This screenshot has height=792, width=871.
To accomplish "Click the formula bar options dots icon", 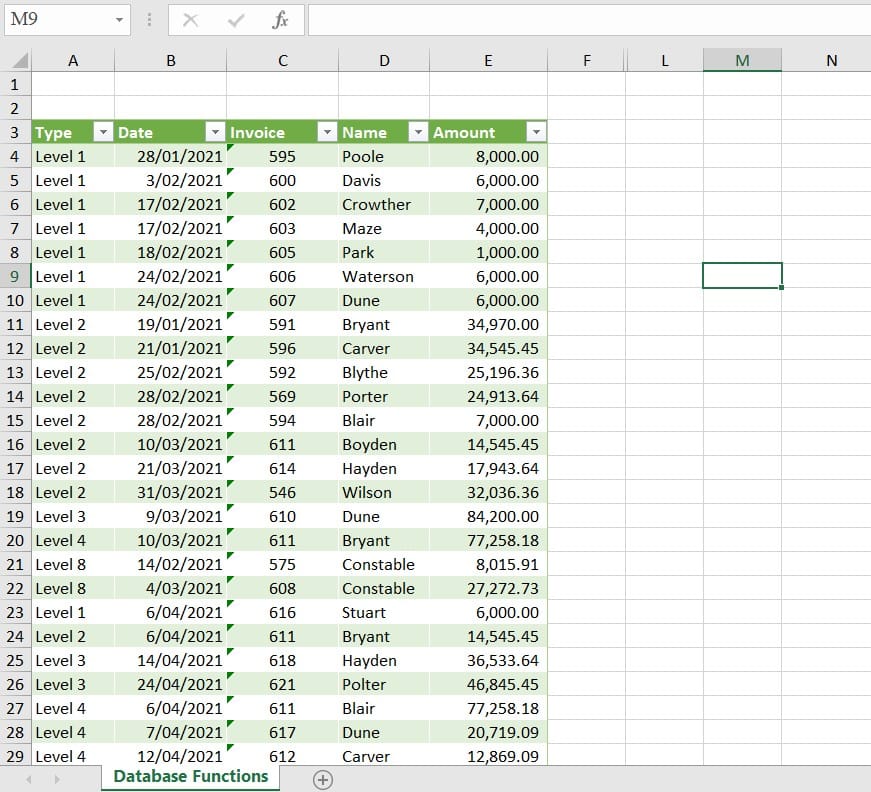I will [149, 20].
